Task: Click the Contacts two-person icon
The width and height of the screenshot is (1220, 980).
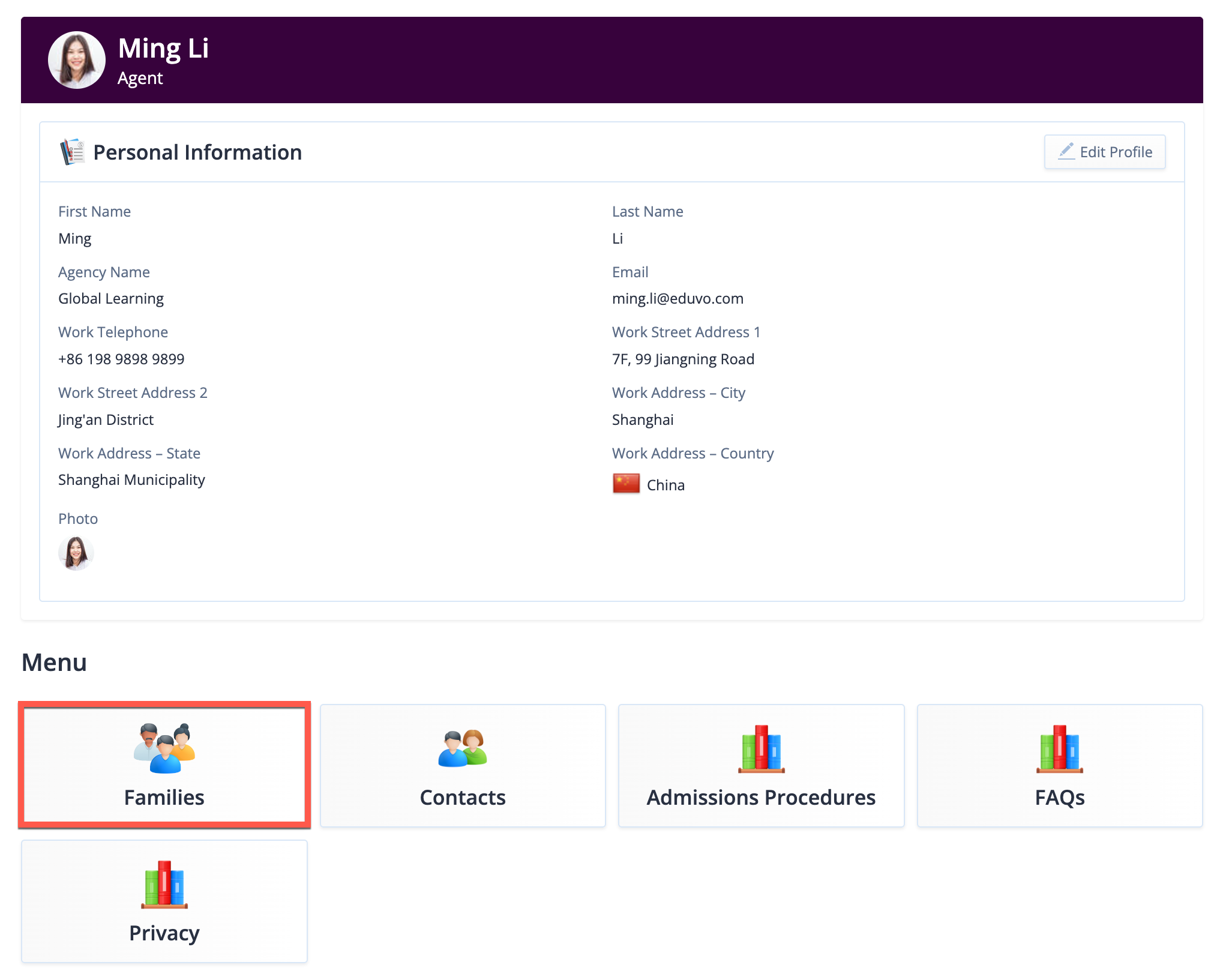Action: click(462, 748)
